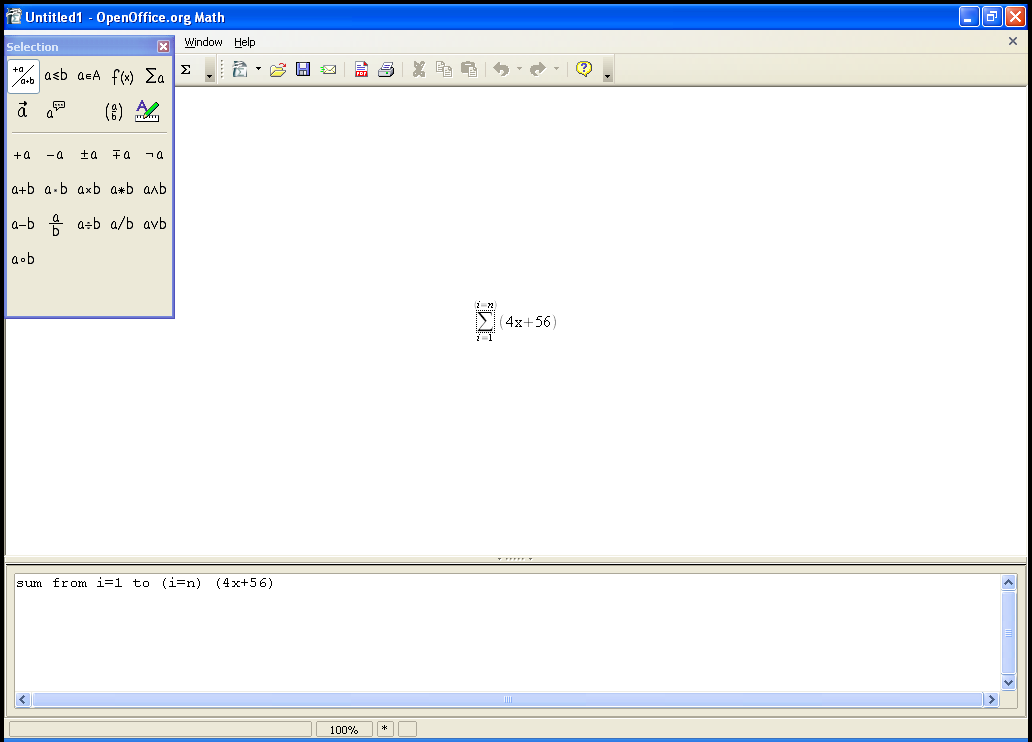Expand the New document dropdown arrow

click(258, 69)
